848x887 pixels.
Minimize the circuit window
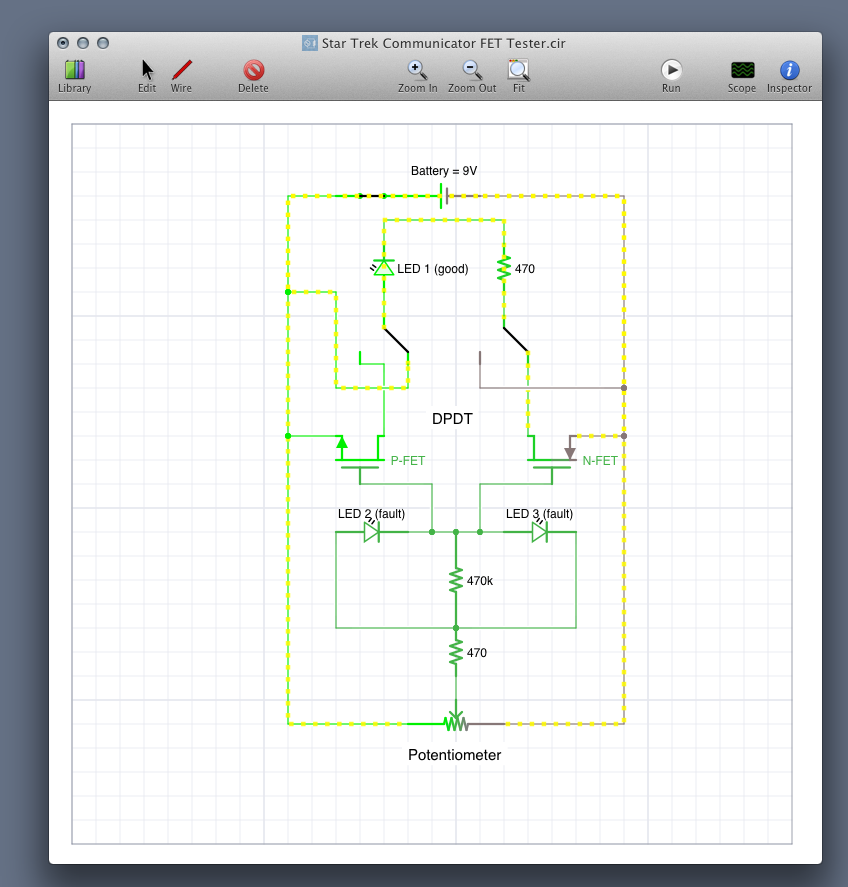83,43
